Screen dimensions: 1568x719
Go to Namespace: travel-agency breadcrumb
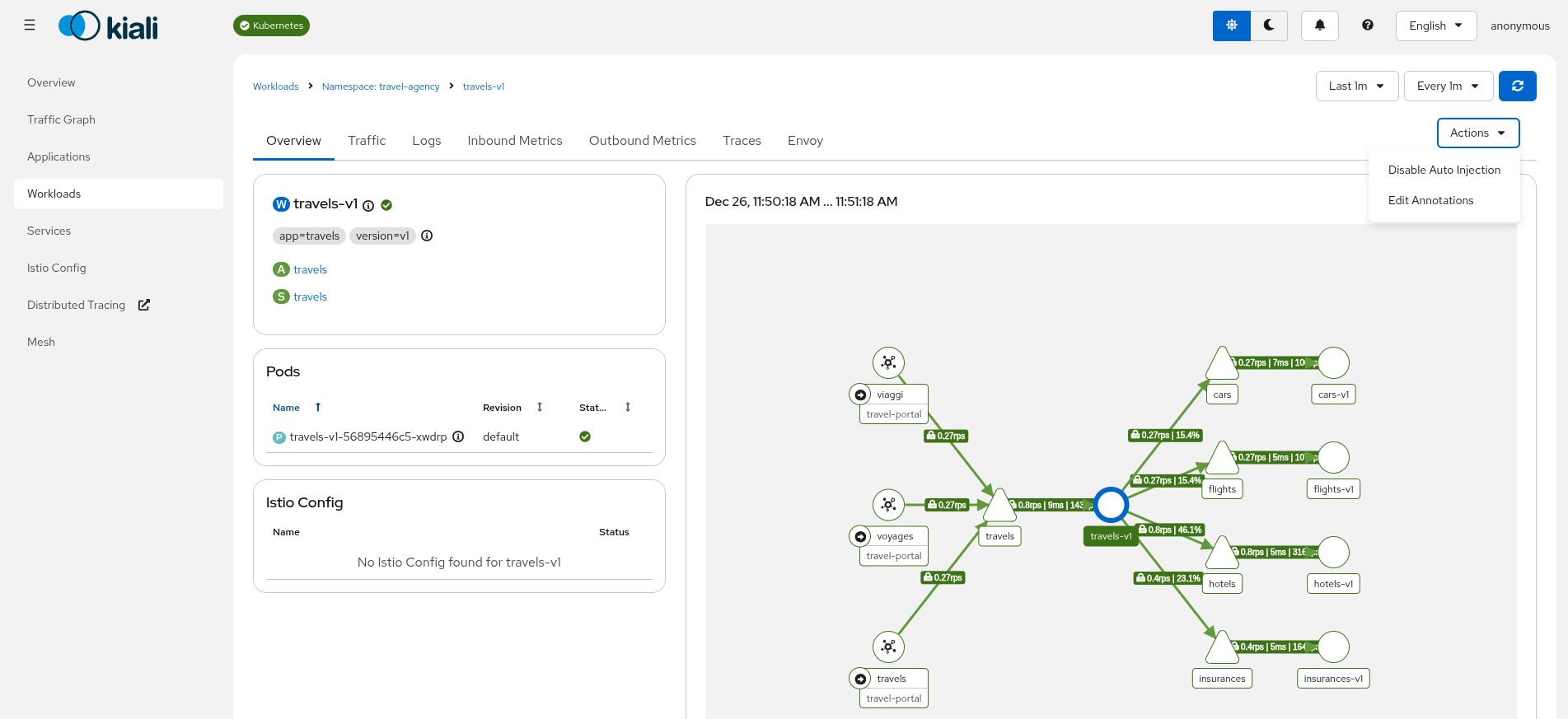pyautogui.click(x=380, y=86)
